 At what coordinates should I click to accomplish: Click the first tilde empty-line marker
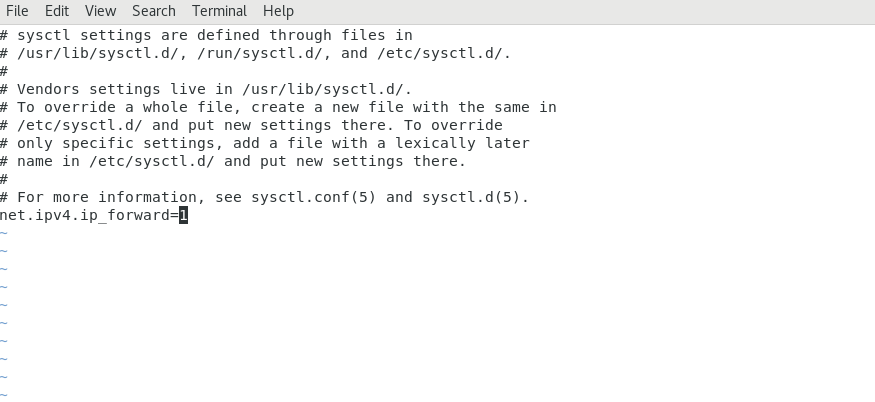click(4, 233)
